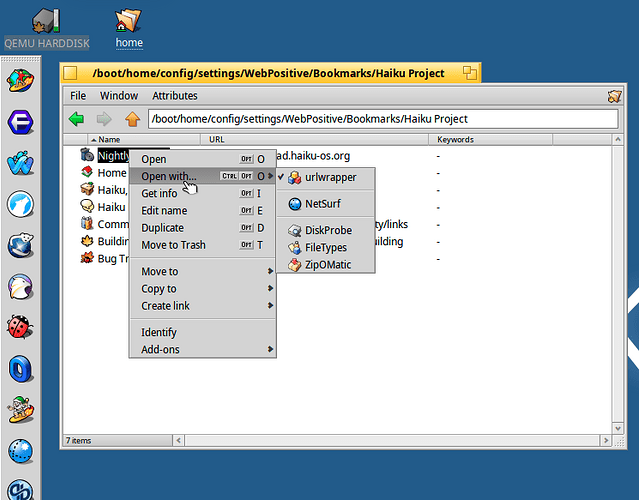The width and height of the screenshot is (639, 500).
Task: Click vertical scrollbar down arrow
Action: point(618,428)
